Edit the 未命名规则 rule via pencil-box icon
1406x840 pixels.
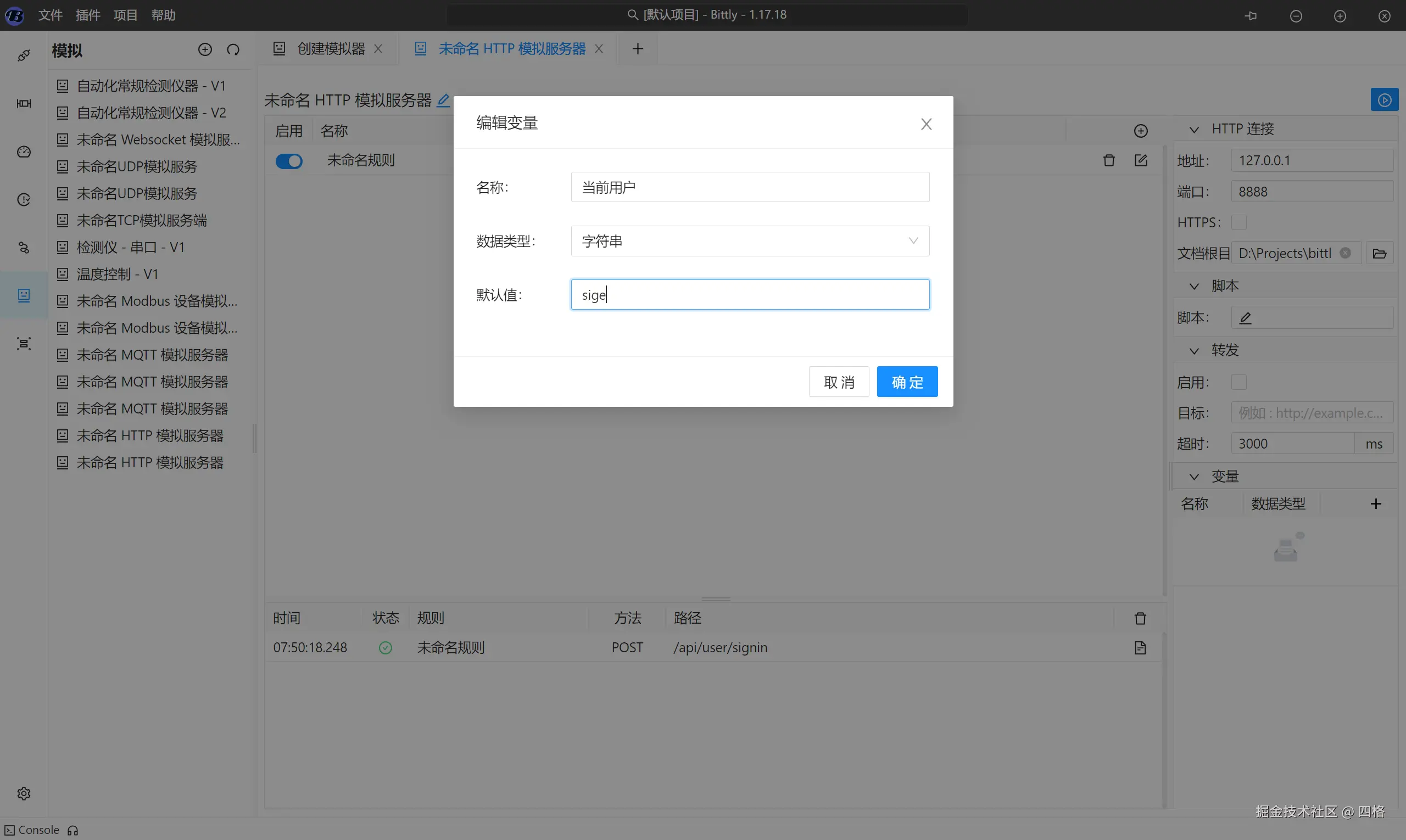(x=1140, y=161)
